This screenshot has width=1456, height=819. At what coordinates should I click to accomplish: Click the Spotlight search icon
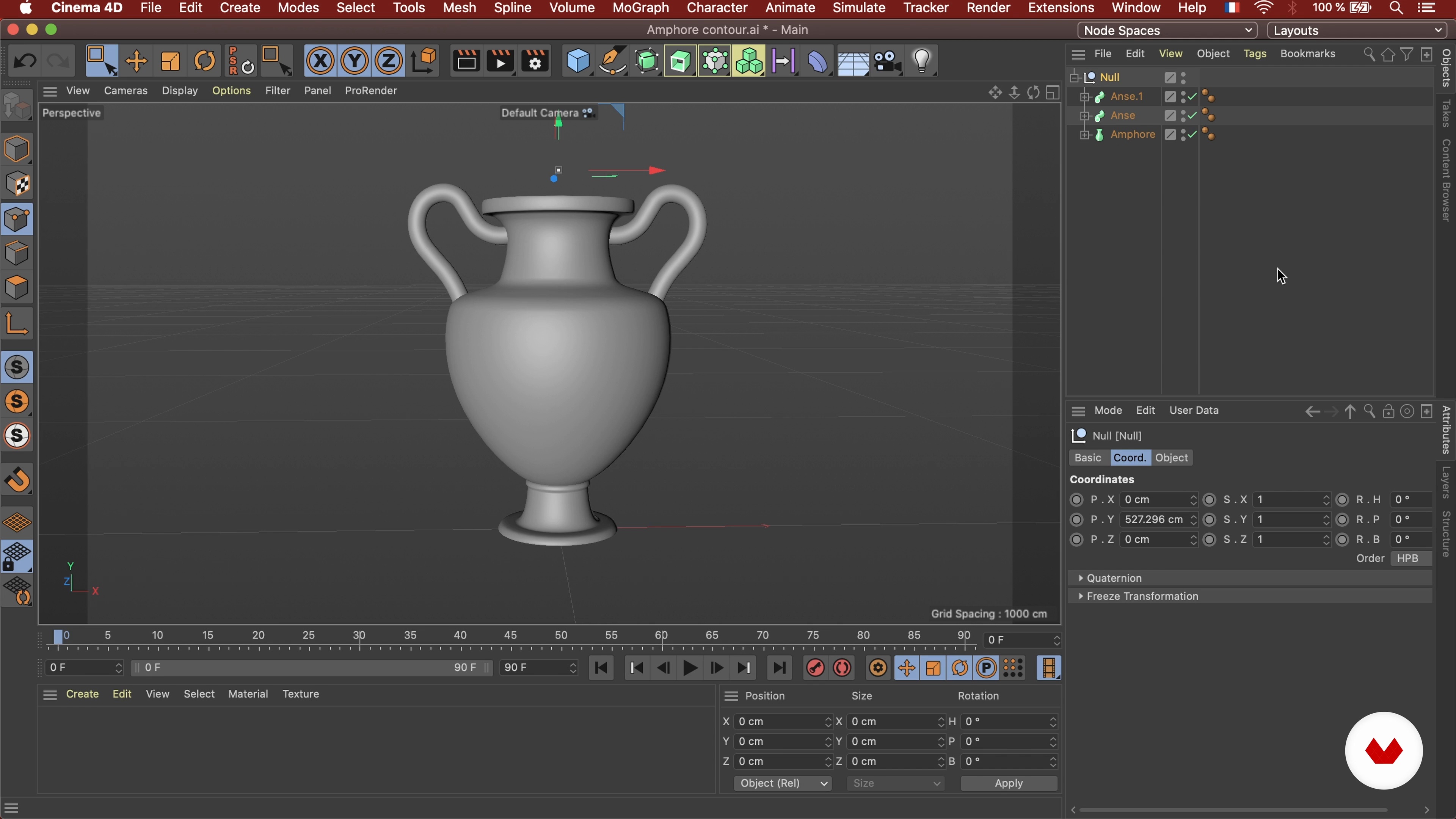[x=1395, y=8]
